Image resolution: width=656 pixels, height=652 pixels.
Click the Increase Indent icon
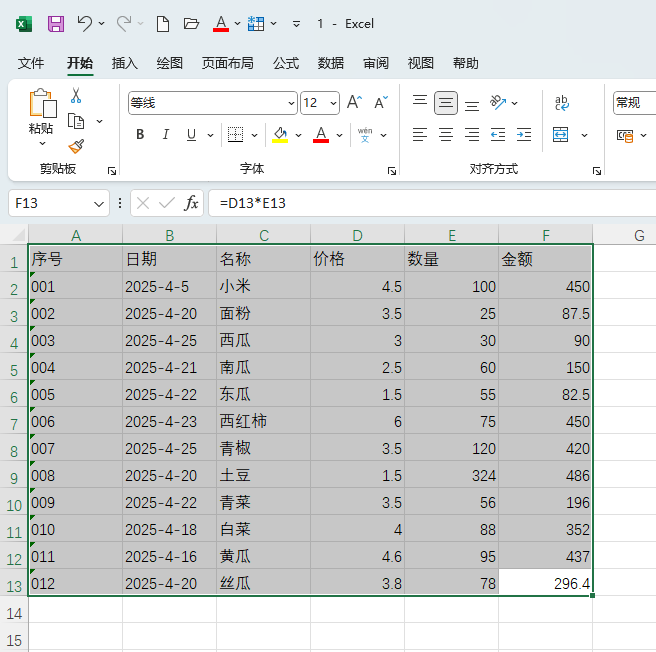523,135
